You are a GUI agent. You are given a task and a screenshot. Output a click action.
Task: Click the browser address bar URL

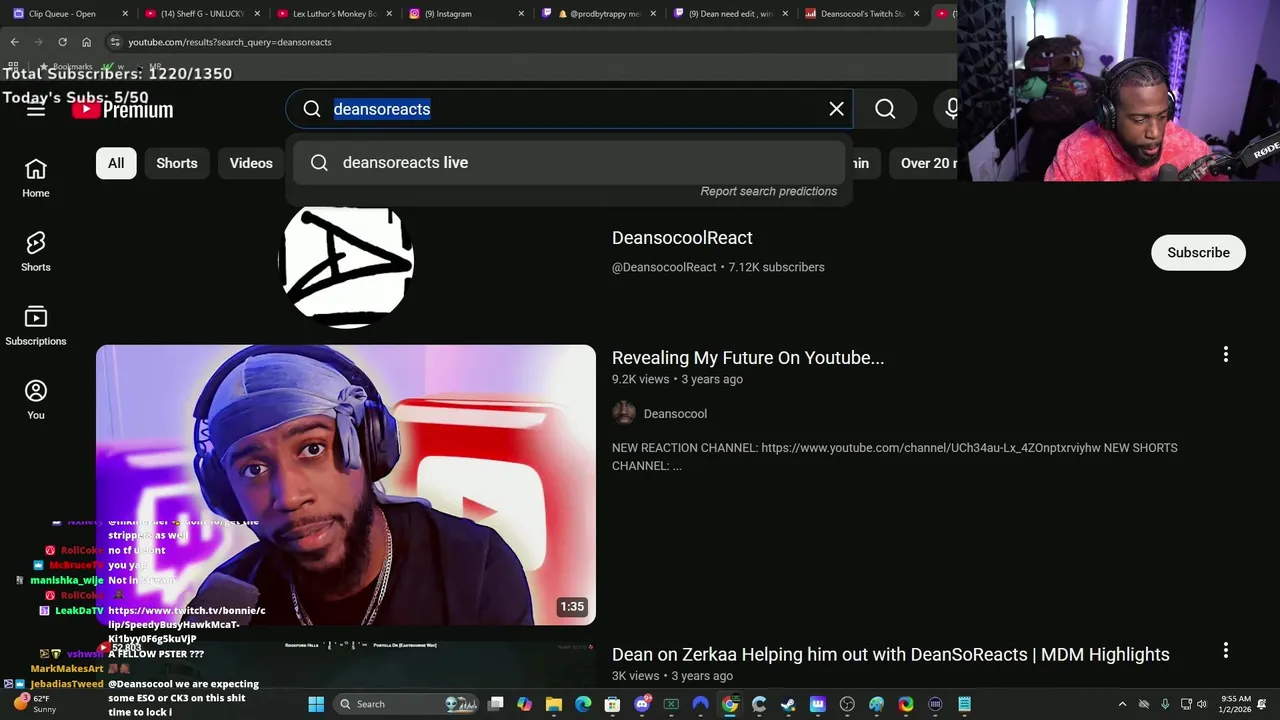point(230,42)
